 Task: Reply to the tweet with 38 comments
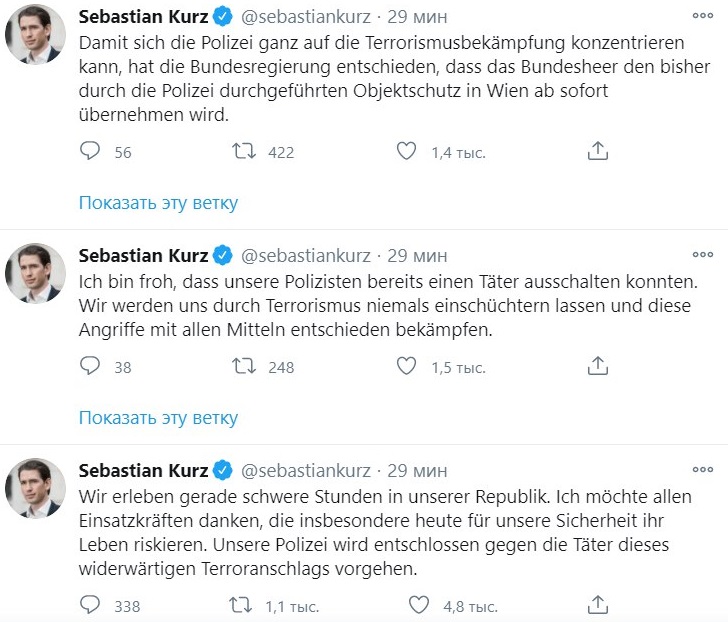pyautogui.click(x=90, y=367)
